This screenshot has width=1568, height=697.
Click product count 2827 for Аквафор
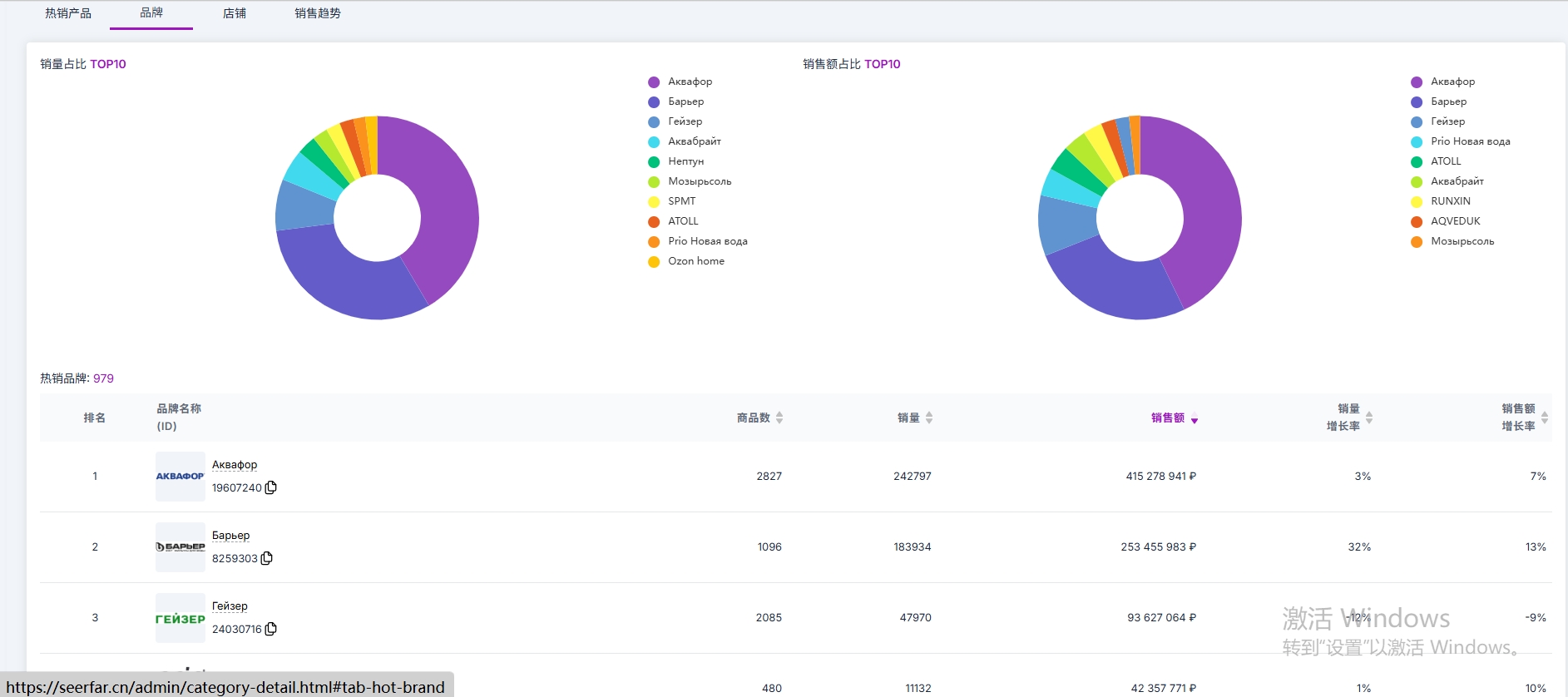(x=769, y=477)
